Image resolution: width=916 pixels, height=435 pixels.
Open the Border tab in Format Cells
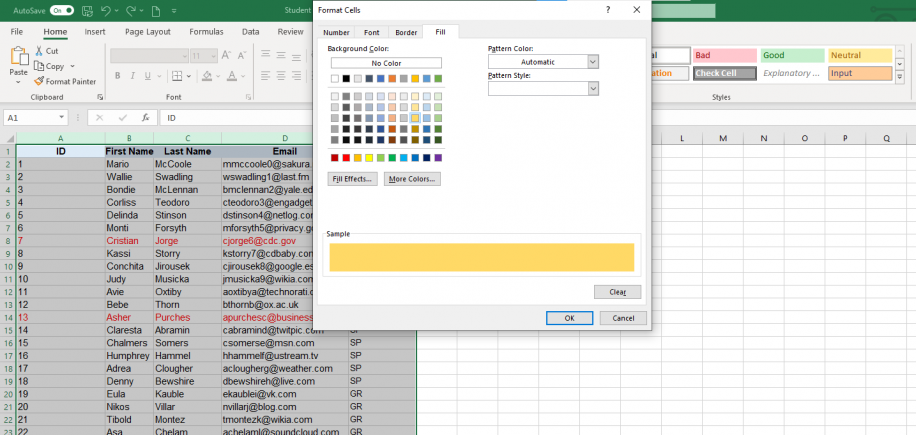406,33
